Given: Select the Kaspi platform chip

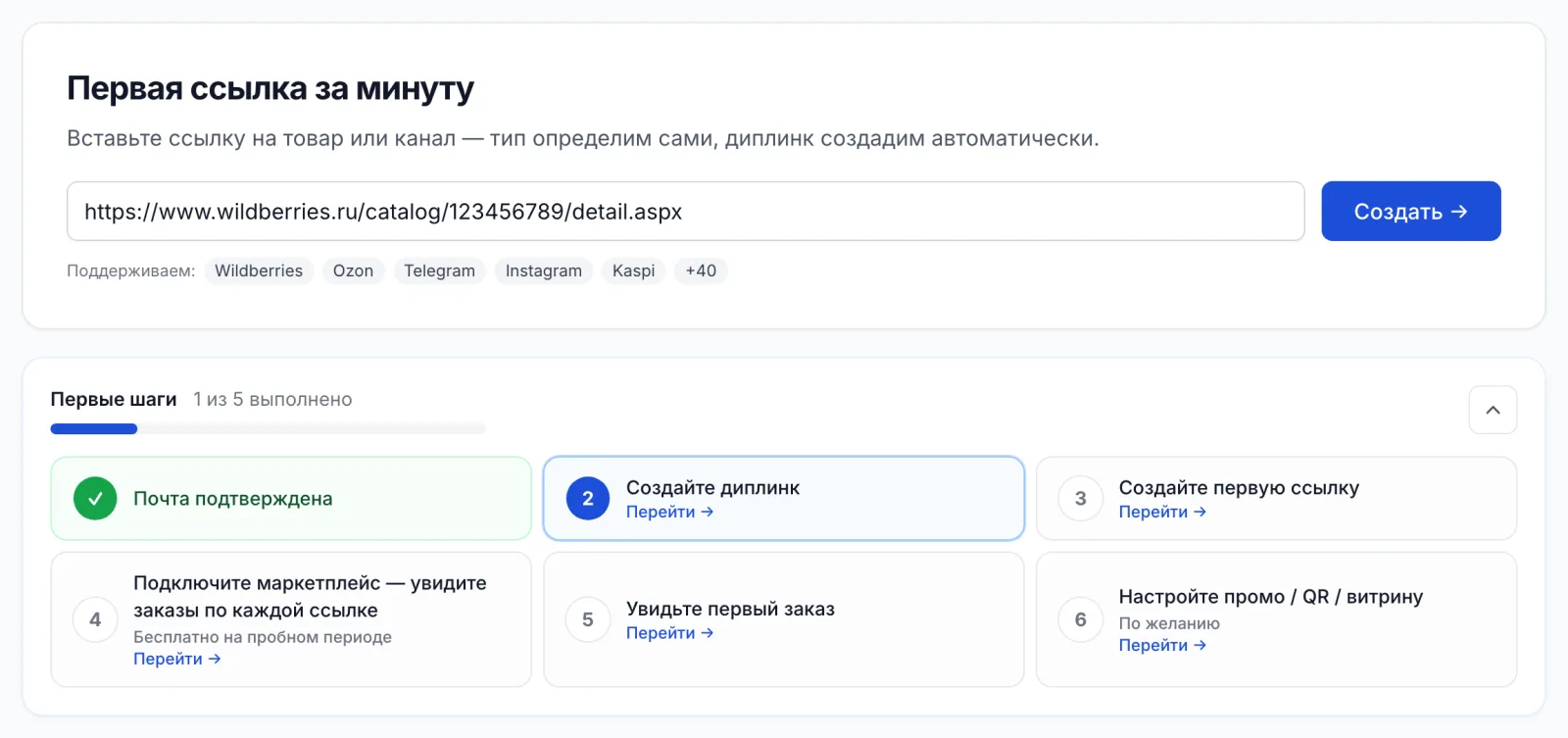Looking at the screenshot, I should coord(633,271).
